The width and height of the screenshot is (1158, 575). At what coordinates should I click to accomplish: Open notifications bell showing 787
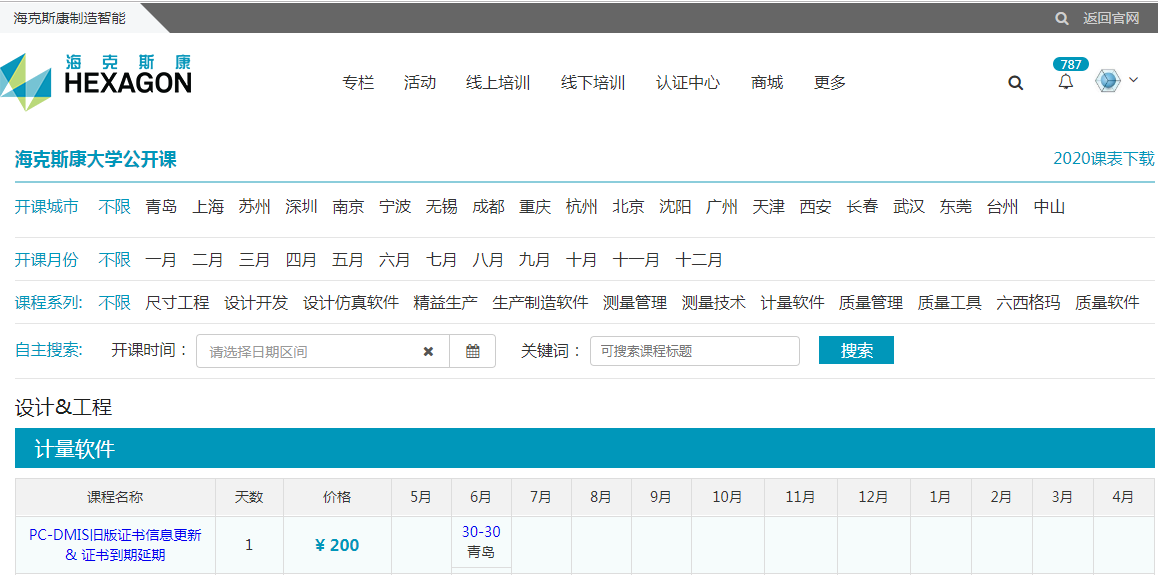coord(1066,82)
